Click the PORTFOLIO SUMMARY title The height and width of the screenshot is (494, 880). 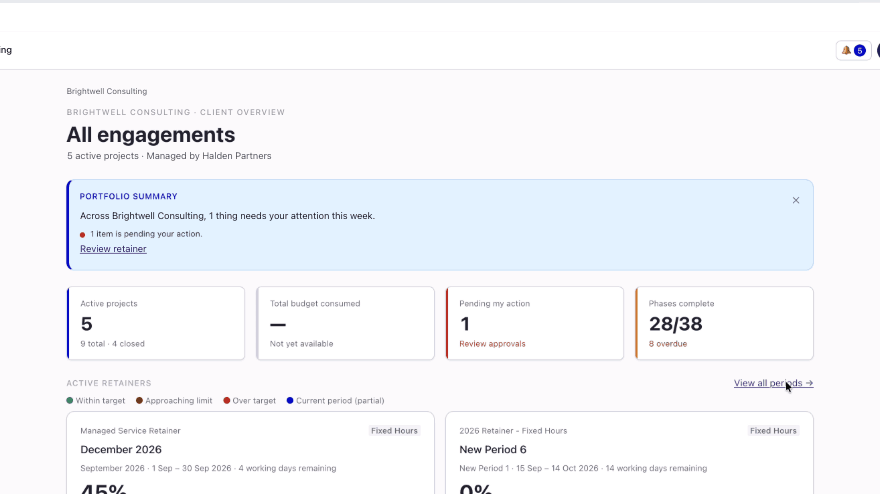click(129, 196)
